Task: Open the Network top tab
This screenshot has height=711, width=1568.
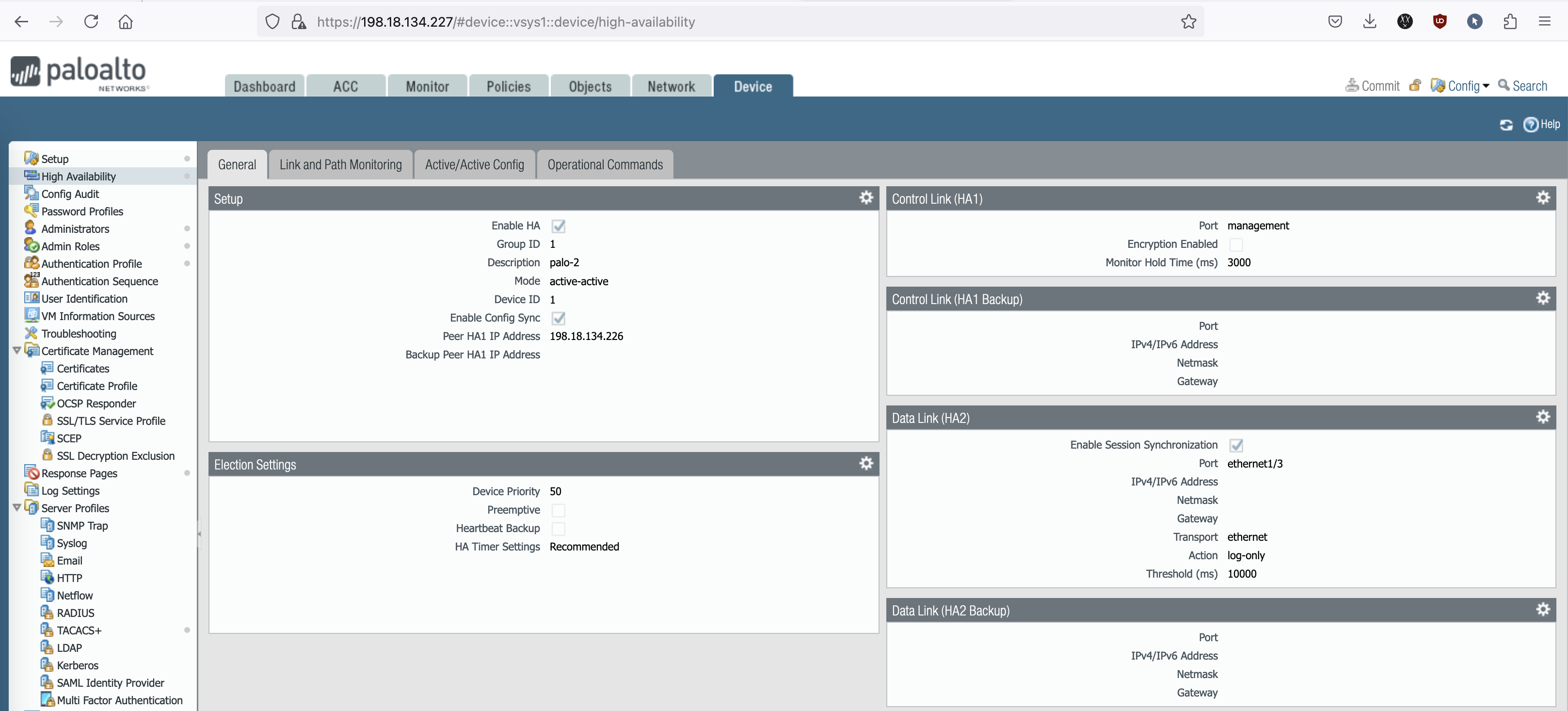Action: point(671,86)
